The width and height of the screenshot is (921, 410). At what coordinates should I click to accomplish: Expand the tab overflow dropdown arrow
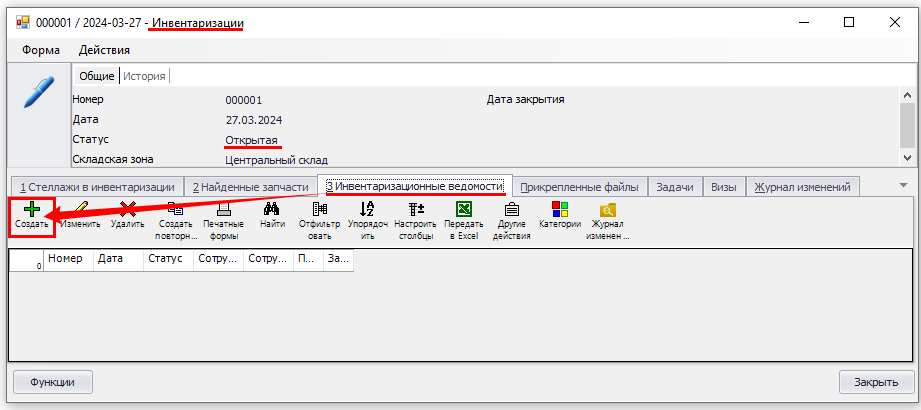[x=903, y=185]
